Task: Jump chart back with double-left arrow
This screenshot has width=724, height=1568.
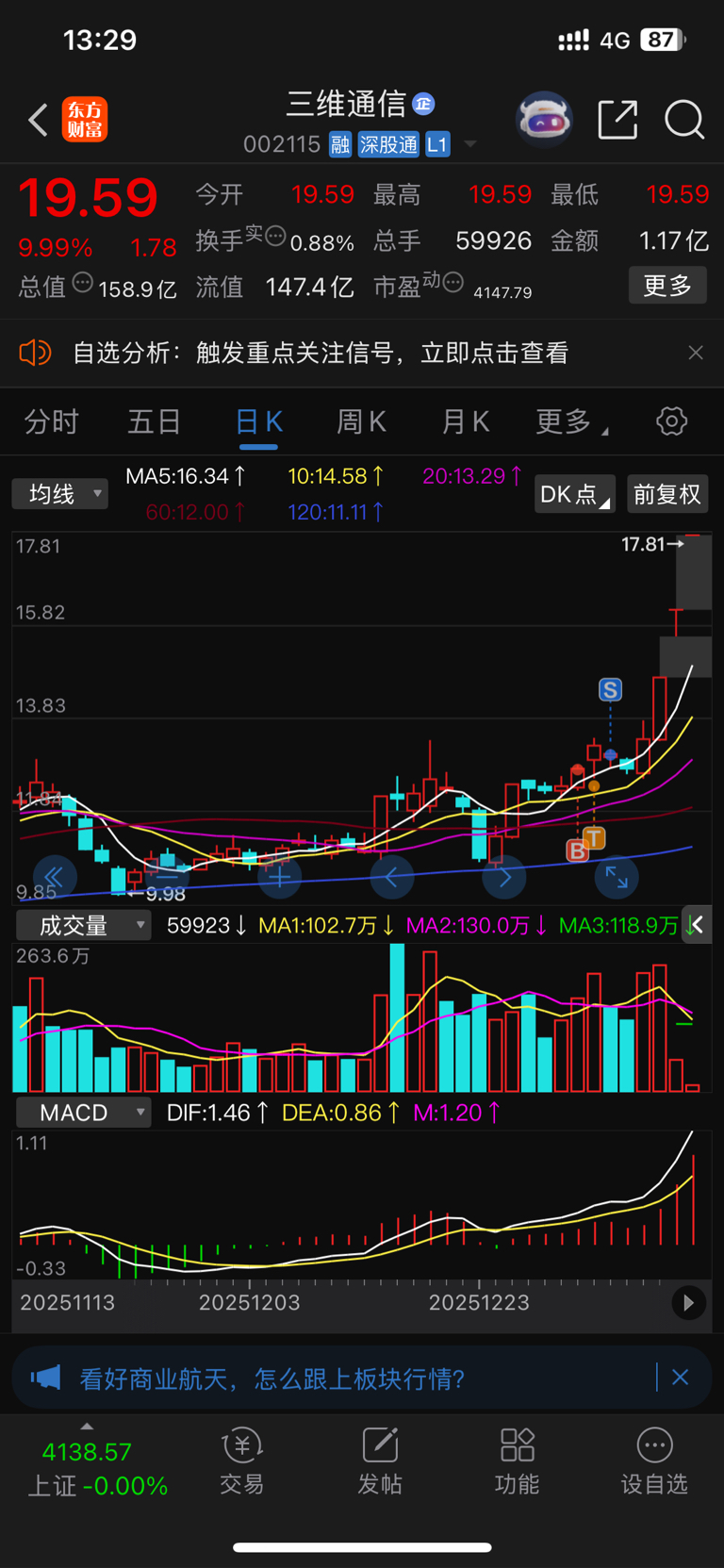Action: click(55, 878)
